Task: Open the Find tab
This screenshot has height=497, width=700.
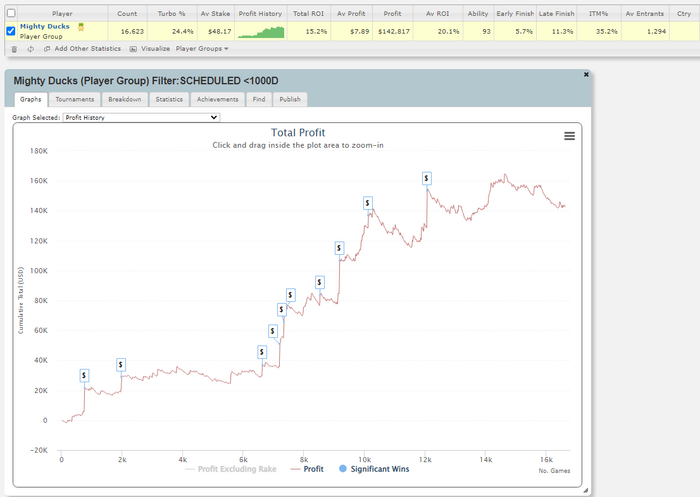Action: (258, 99)
